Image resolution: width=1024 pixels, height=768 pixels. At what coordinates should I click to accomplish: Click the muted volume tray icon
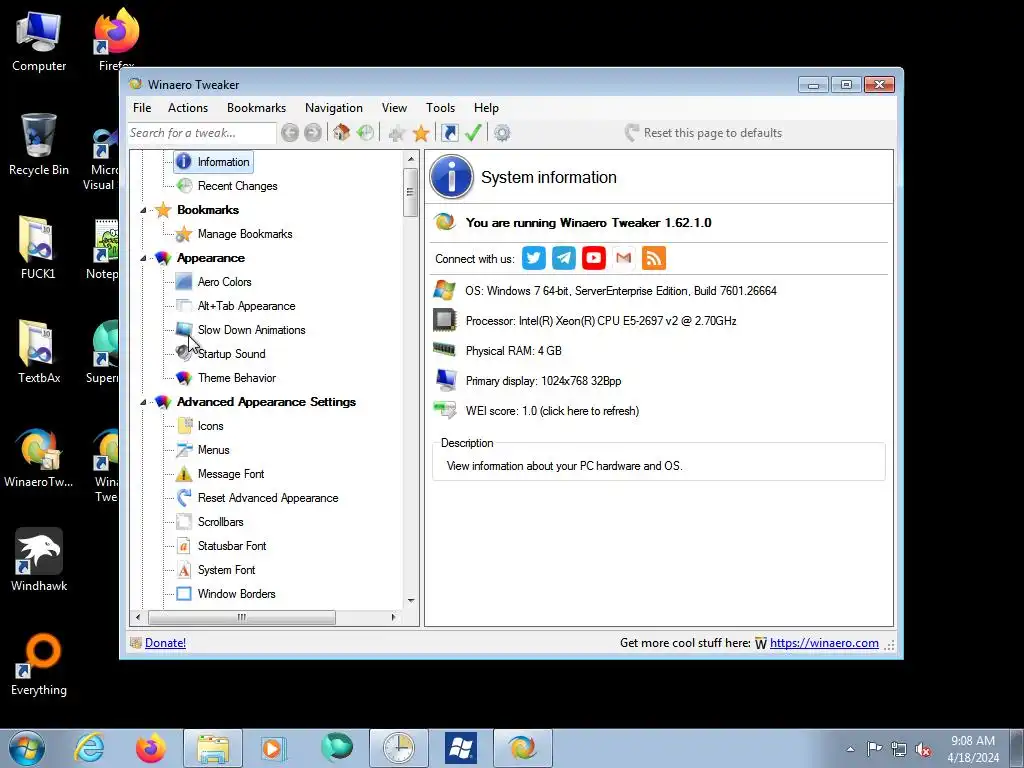(x=923, y=749)
